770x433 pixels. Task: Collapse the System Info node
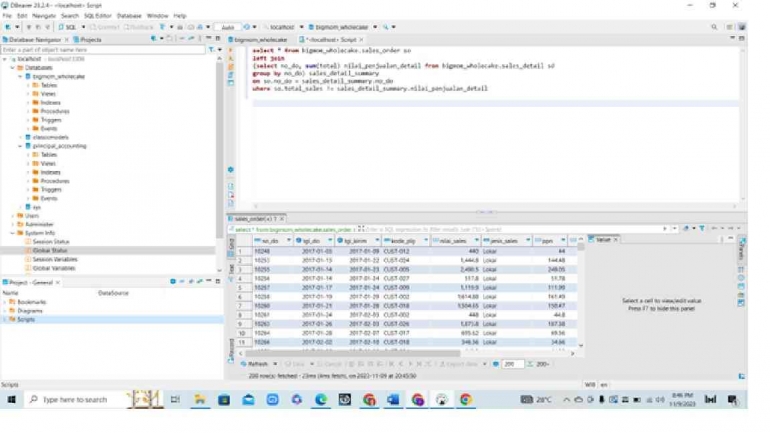click(13, 233)
